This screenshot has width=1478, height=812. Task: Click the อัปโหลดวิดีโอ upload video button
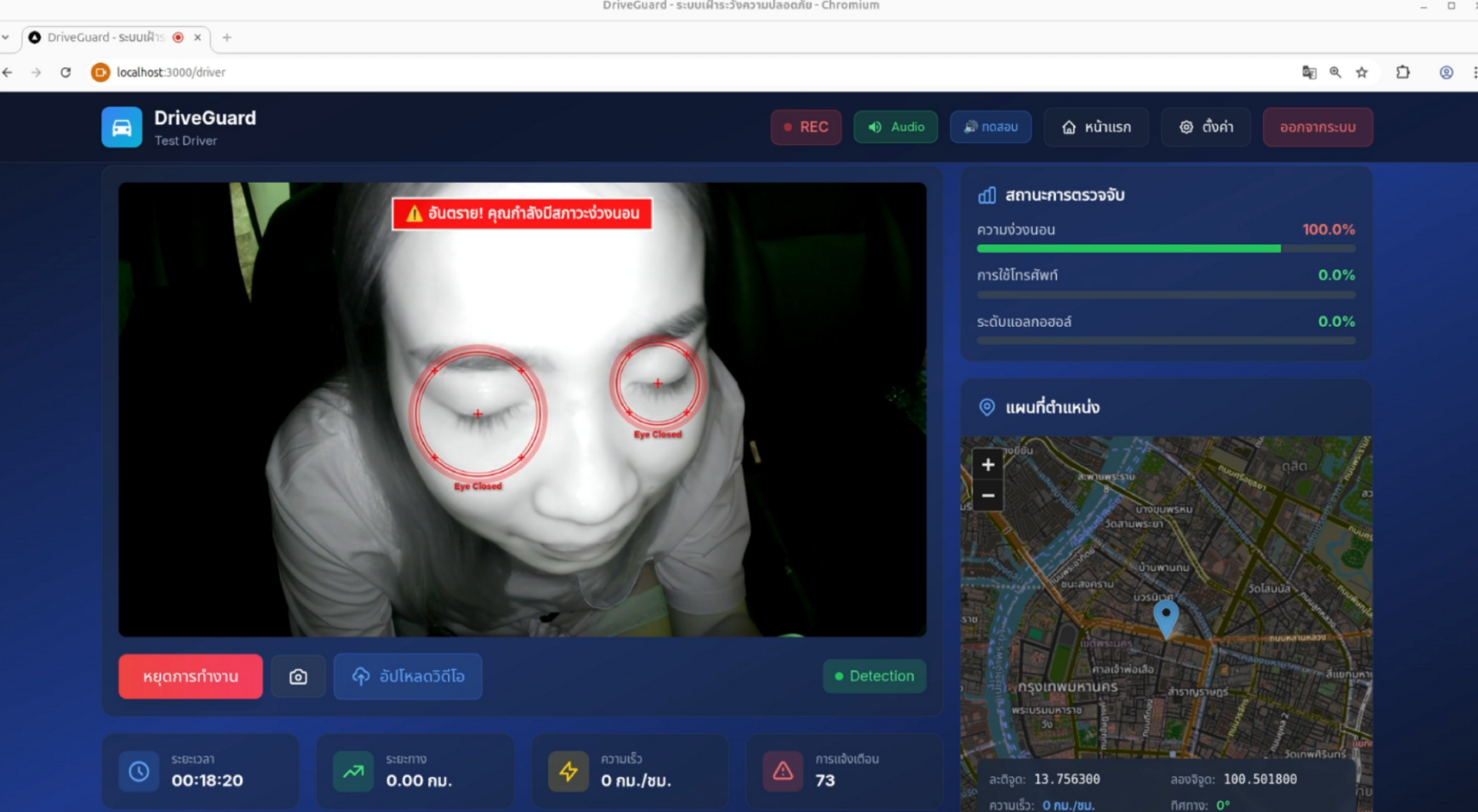pos(408,677)
